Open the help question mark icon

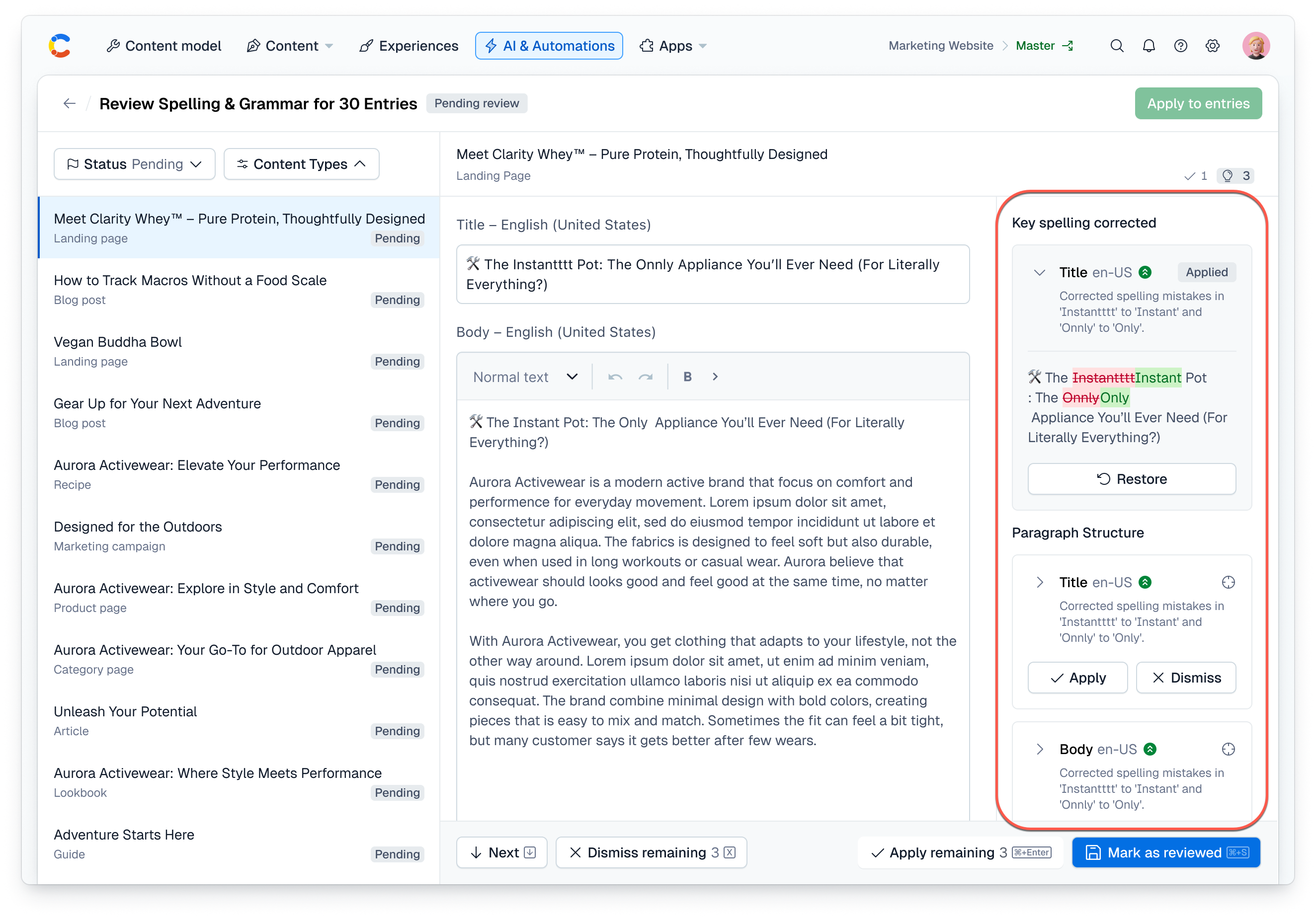pyautogui.click(x=1180, y=46)
